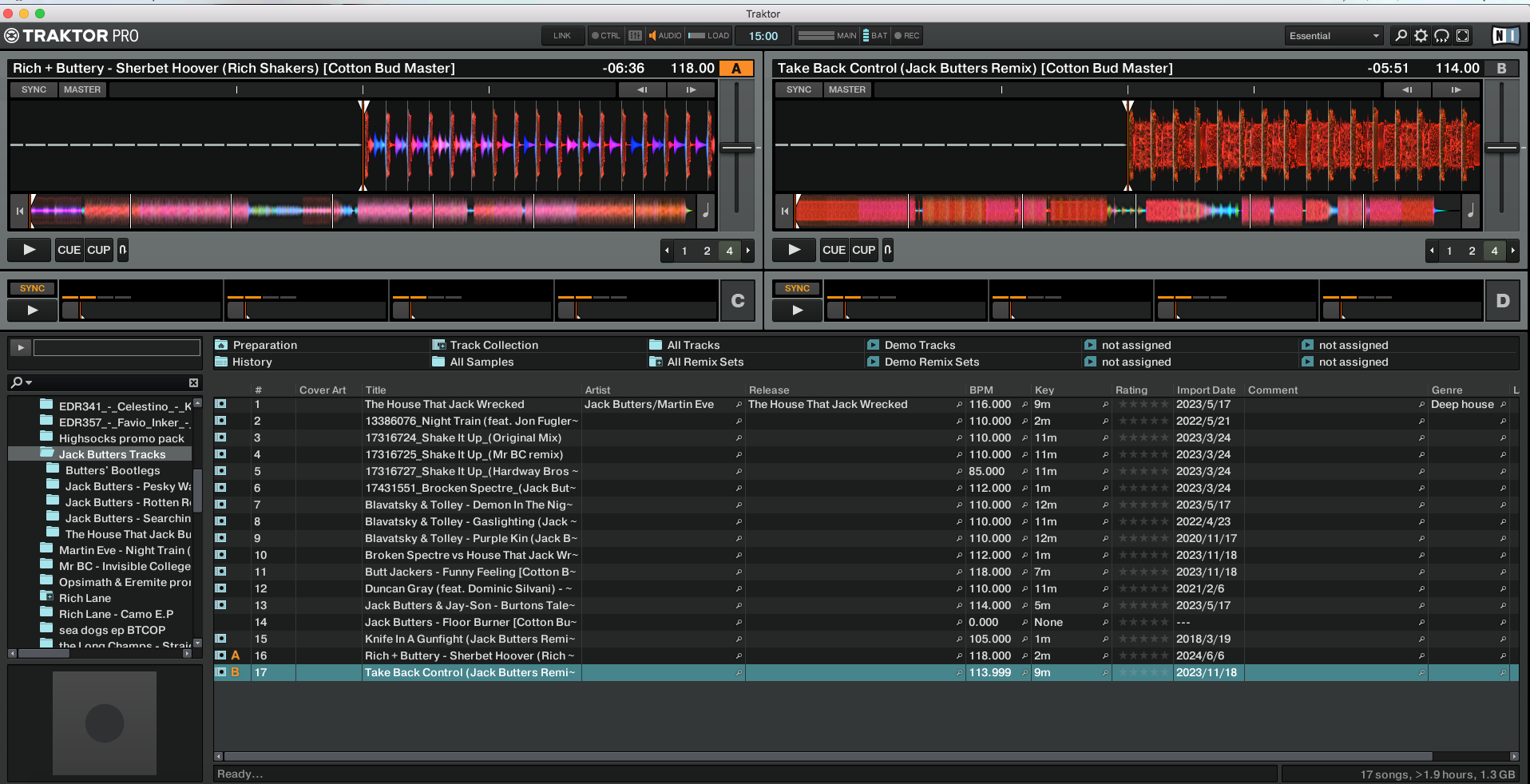Open the Remix Deck C letter button
The height and width of the screenshot is (784, 1530).
pyautogui.click(x=738, y=300)
